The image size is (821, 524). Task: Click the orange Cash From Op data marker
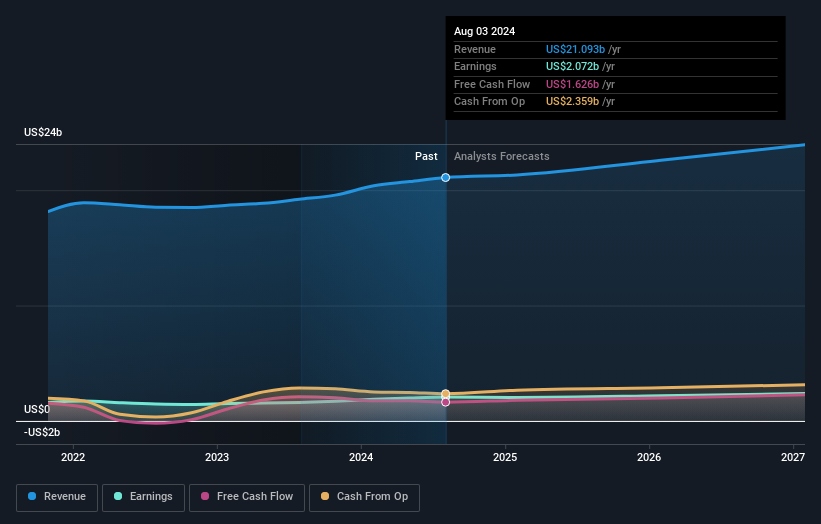[x=446, y=394]
